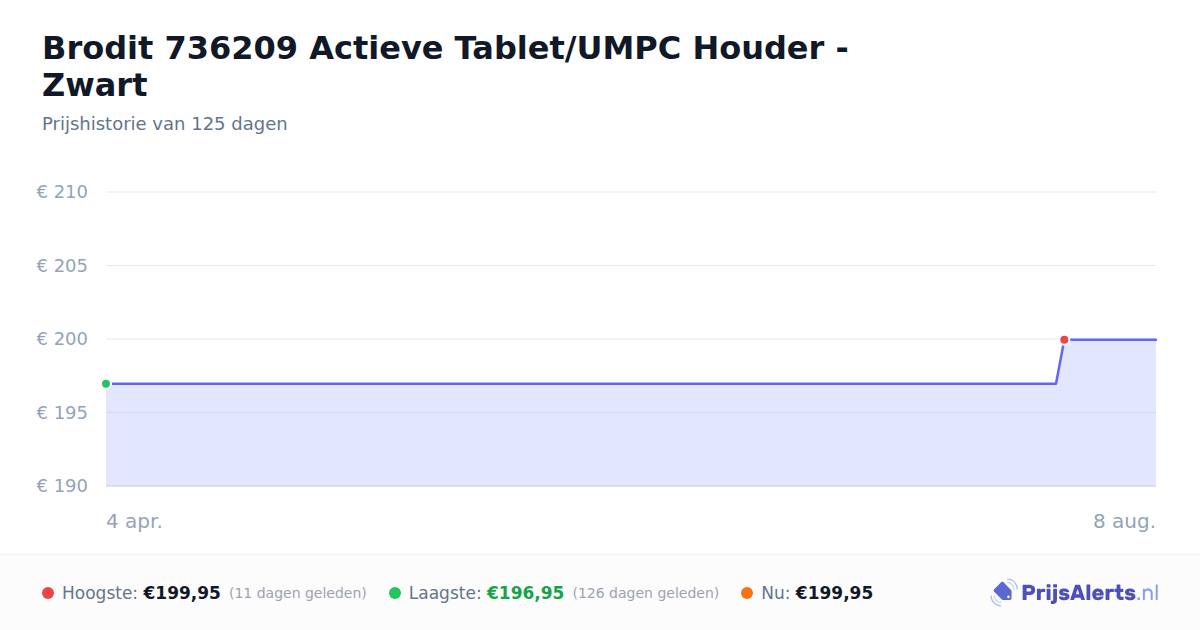Click the product title Brodit 736209 heading
The height and width of the screenshot is (630, 1200).
(446, 66)
